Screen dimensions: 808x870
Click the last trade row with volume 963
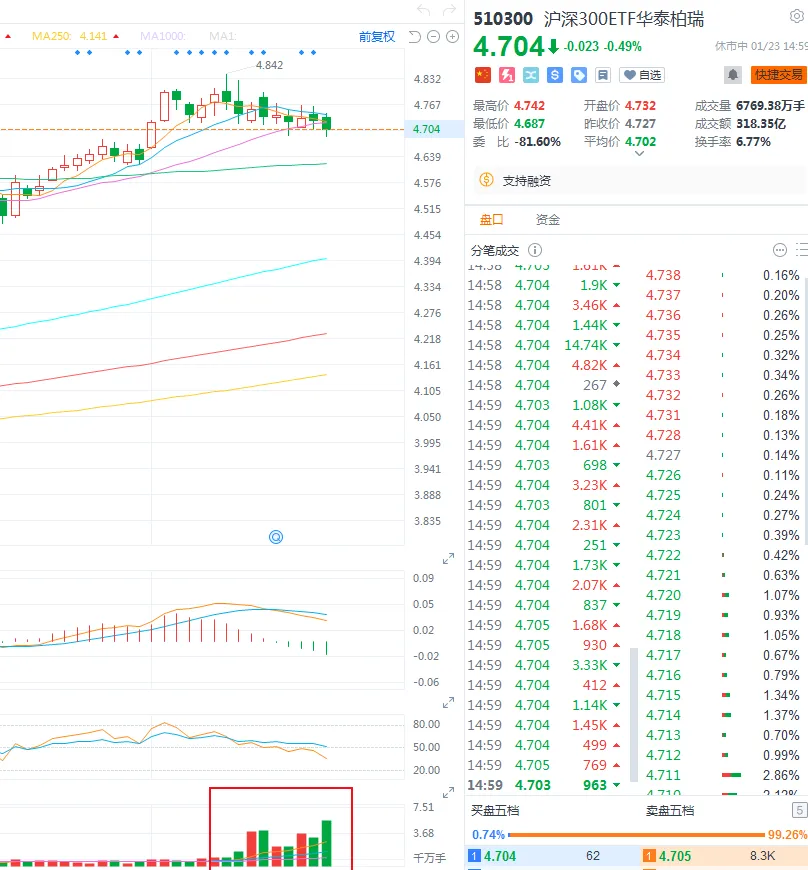[x=543, y=785]
